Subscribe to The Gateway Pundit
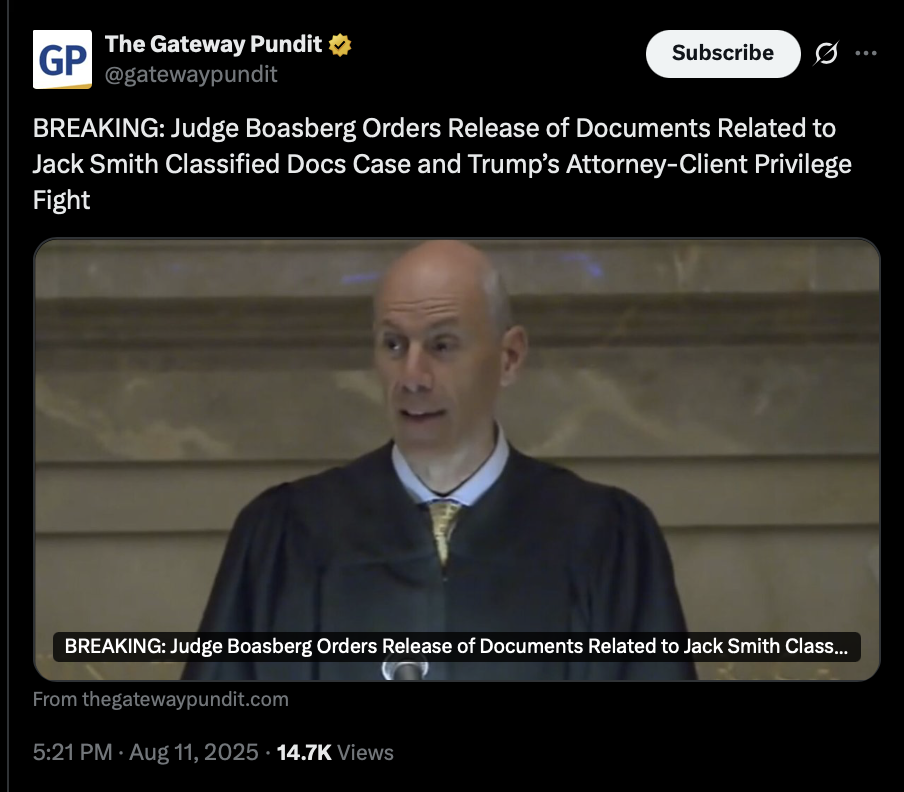This screenshot has width=904, height=792. (723, 54)
